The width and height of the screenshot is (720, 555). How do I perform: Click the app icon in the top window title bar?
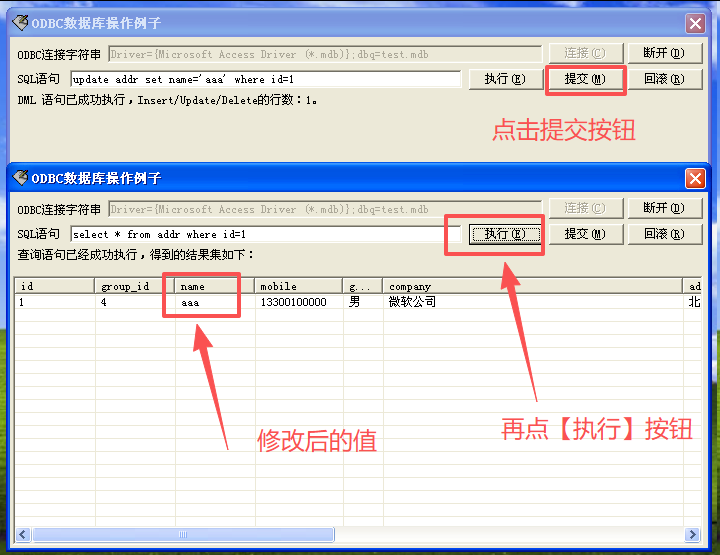20,22
